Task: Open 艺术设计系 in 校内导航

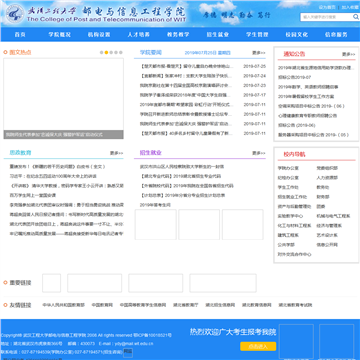Action: pos(327,235)
